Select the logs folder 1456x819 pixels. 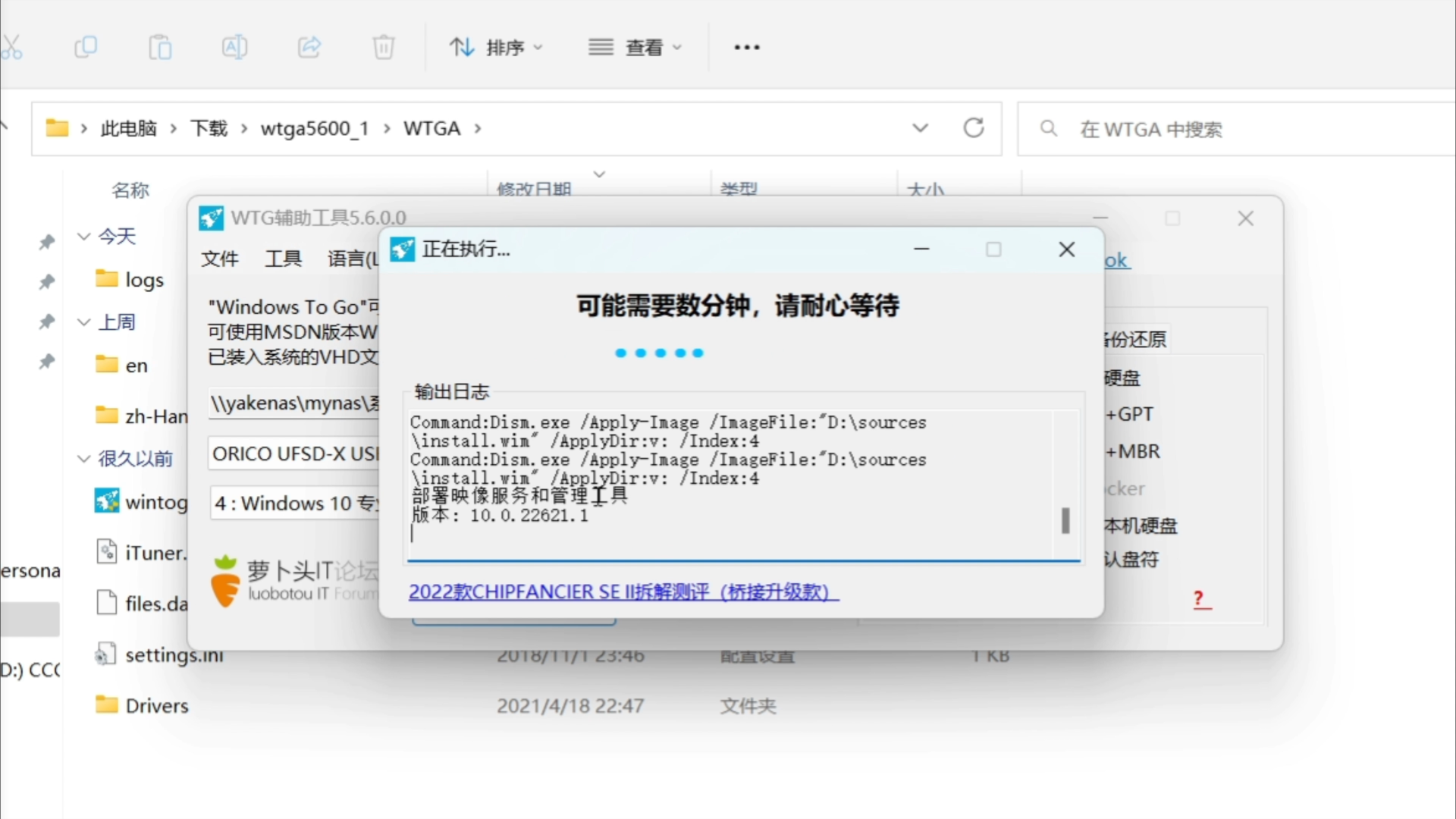pos(130,280)
